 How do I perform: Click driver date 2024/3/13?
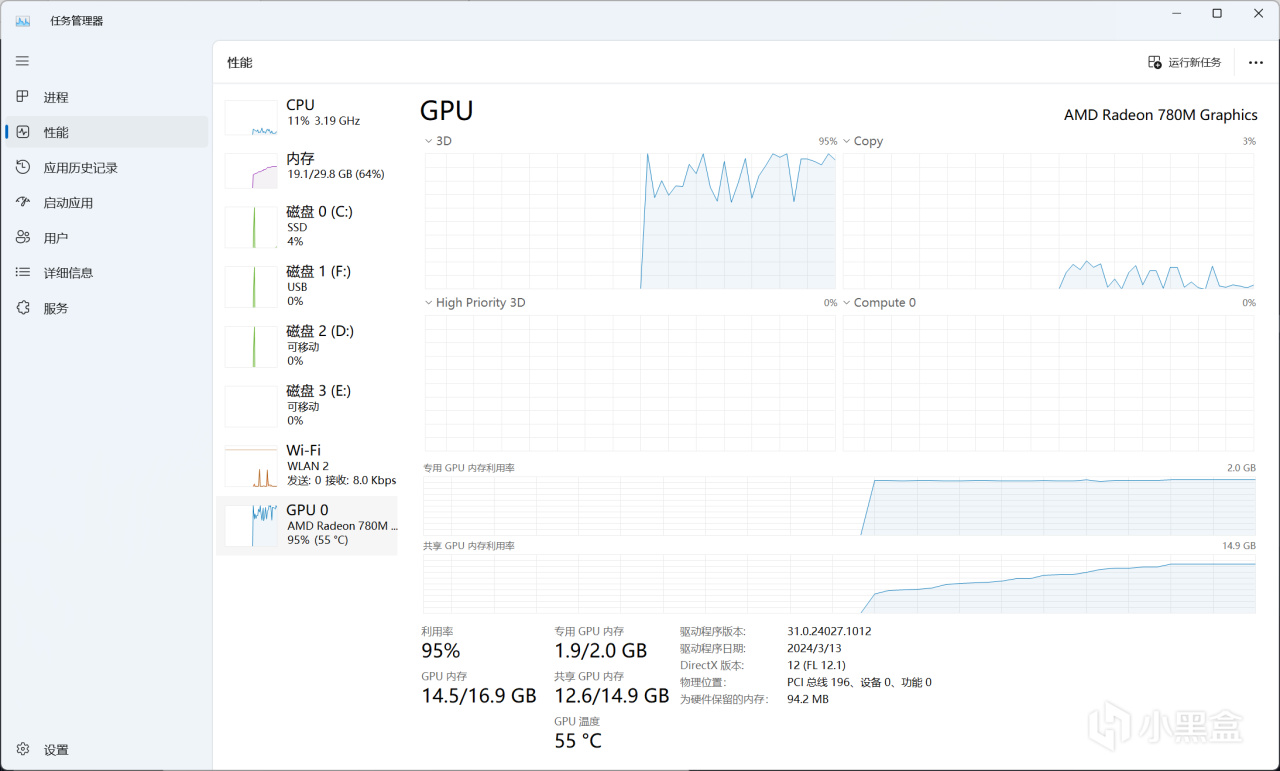point(814,648)
